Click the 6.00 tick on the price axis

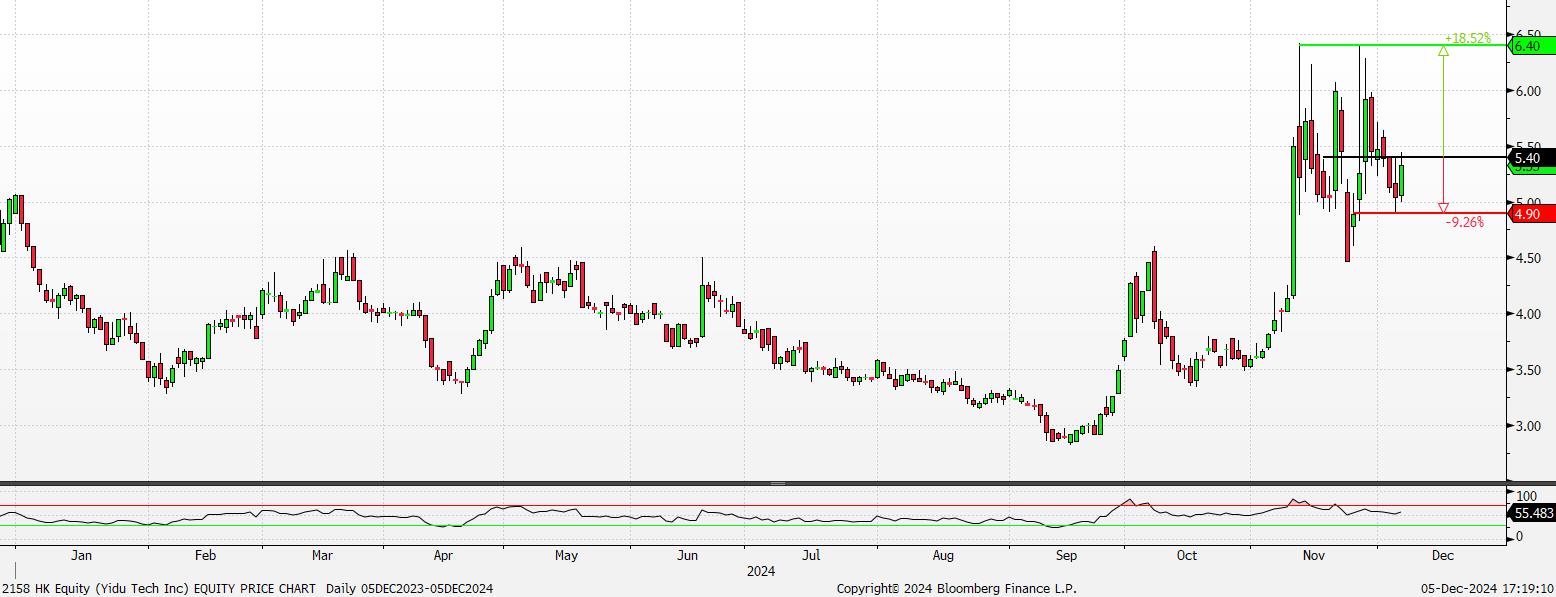coord(1526,91)
